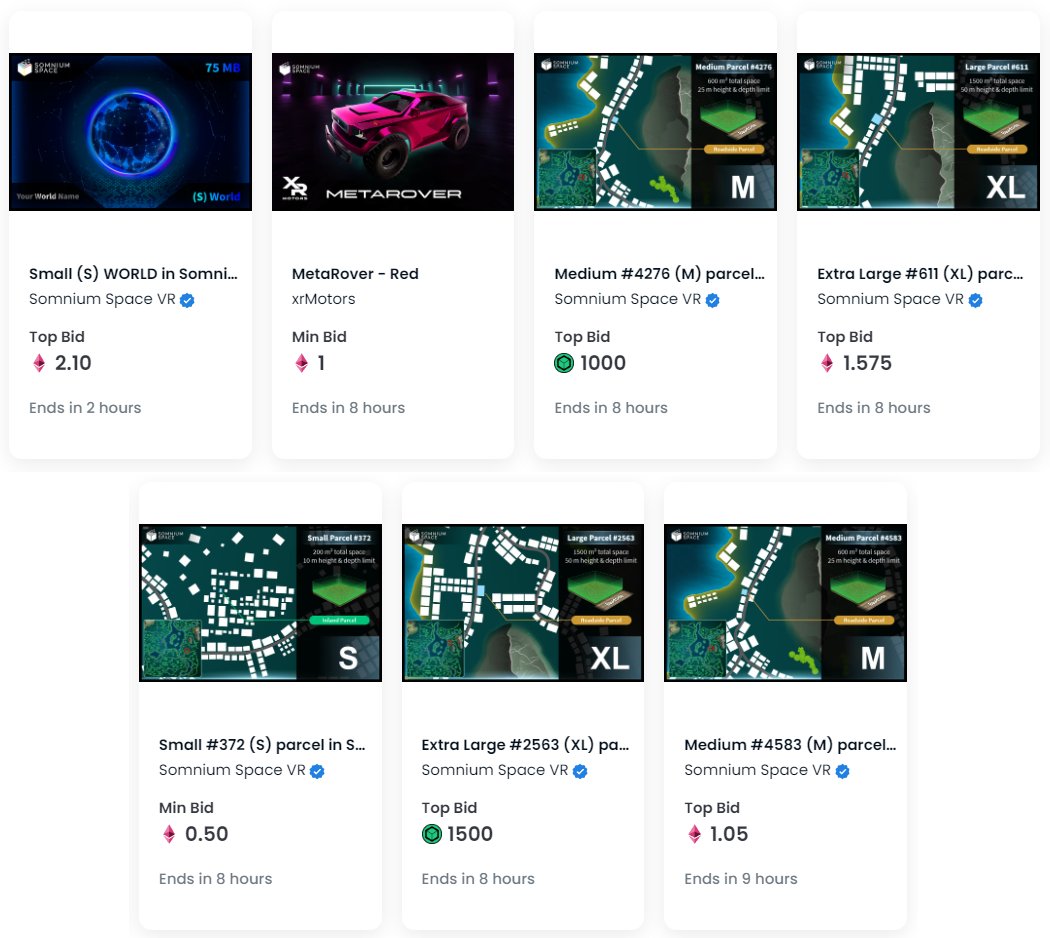Viewport: 1050px width, 938px height.
Task: Visit Somnium Space VR on Medium #4276 card
Action: pyautogui.click(x=627, y=299)
